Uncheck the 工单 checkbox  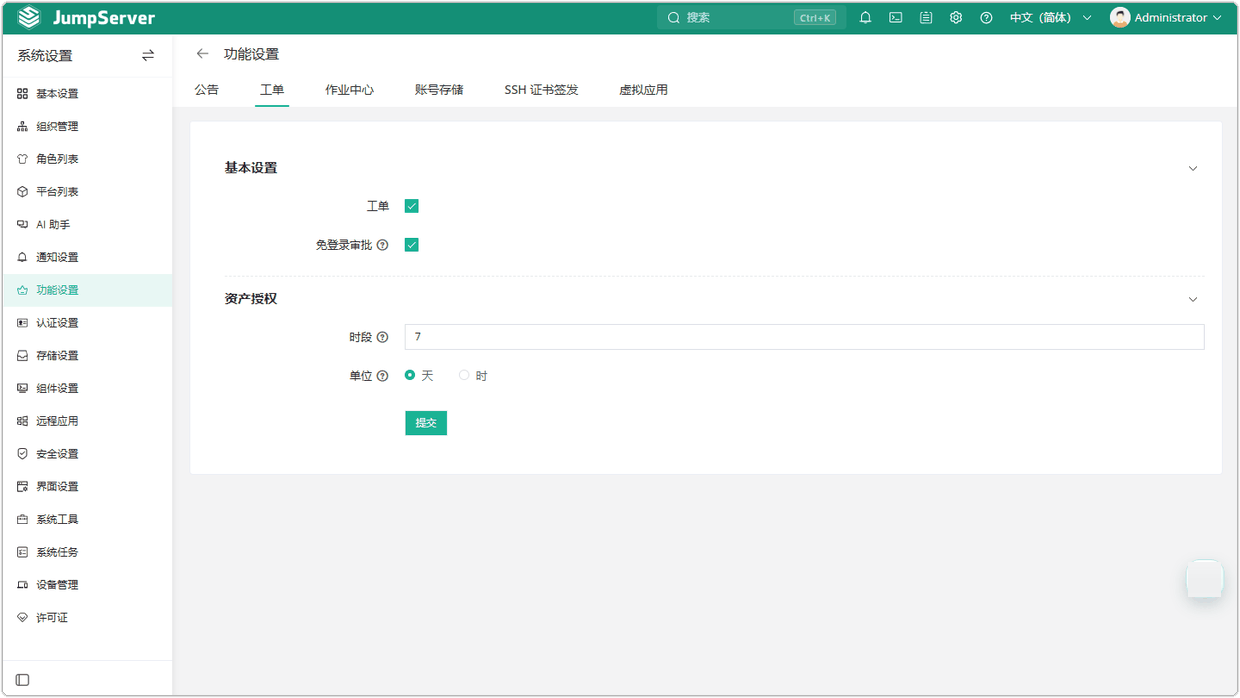(411, 206)
